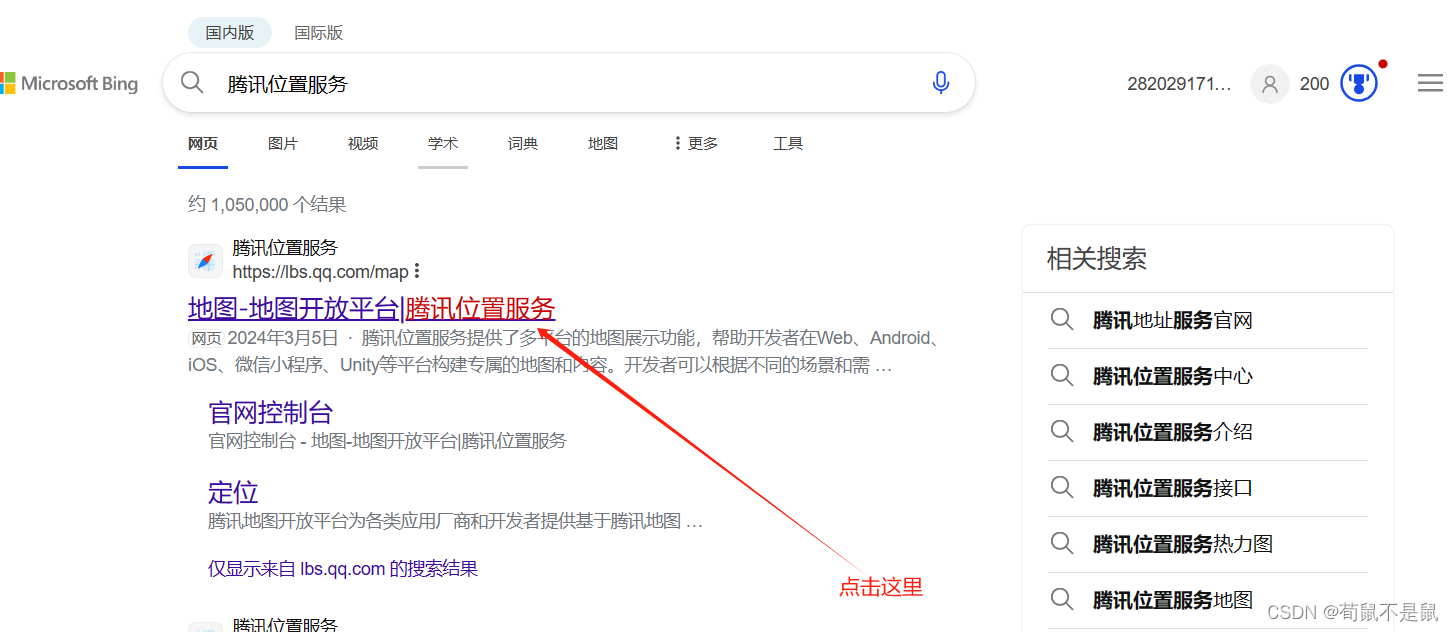Open the 官网控制台 sublink
This screenshot has width=1453, height=632.
pos(270,412)
